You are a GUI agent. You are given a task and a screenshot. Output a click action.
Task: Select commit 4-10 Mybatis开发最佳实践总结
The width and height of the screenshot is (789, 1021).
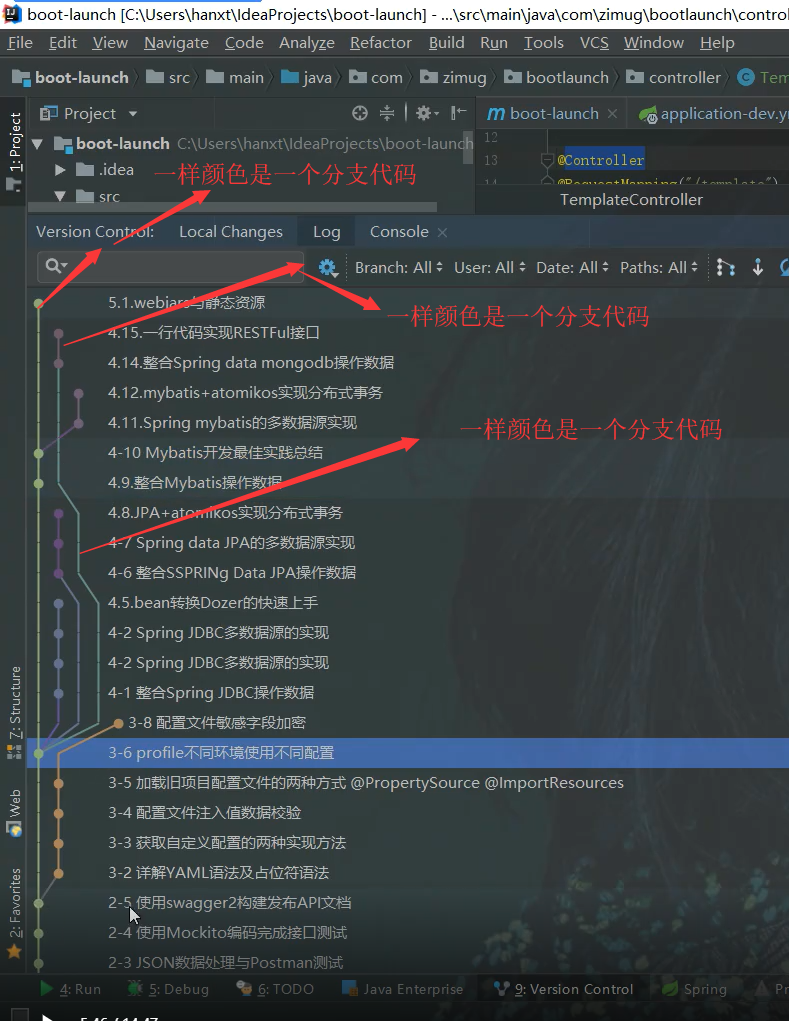click(215, 453)
